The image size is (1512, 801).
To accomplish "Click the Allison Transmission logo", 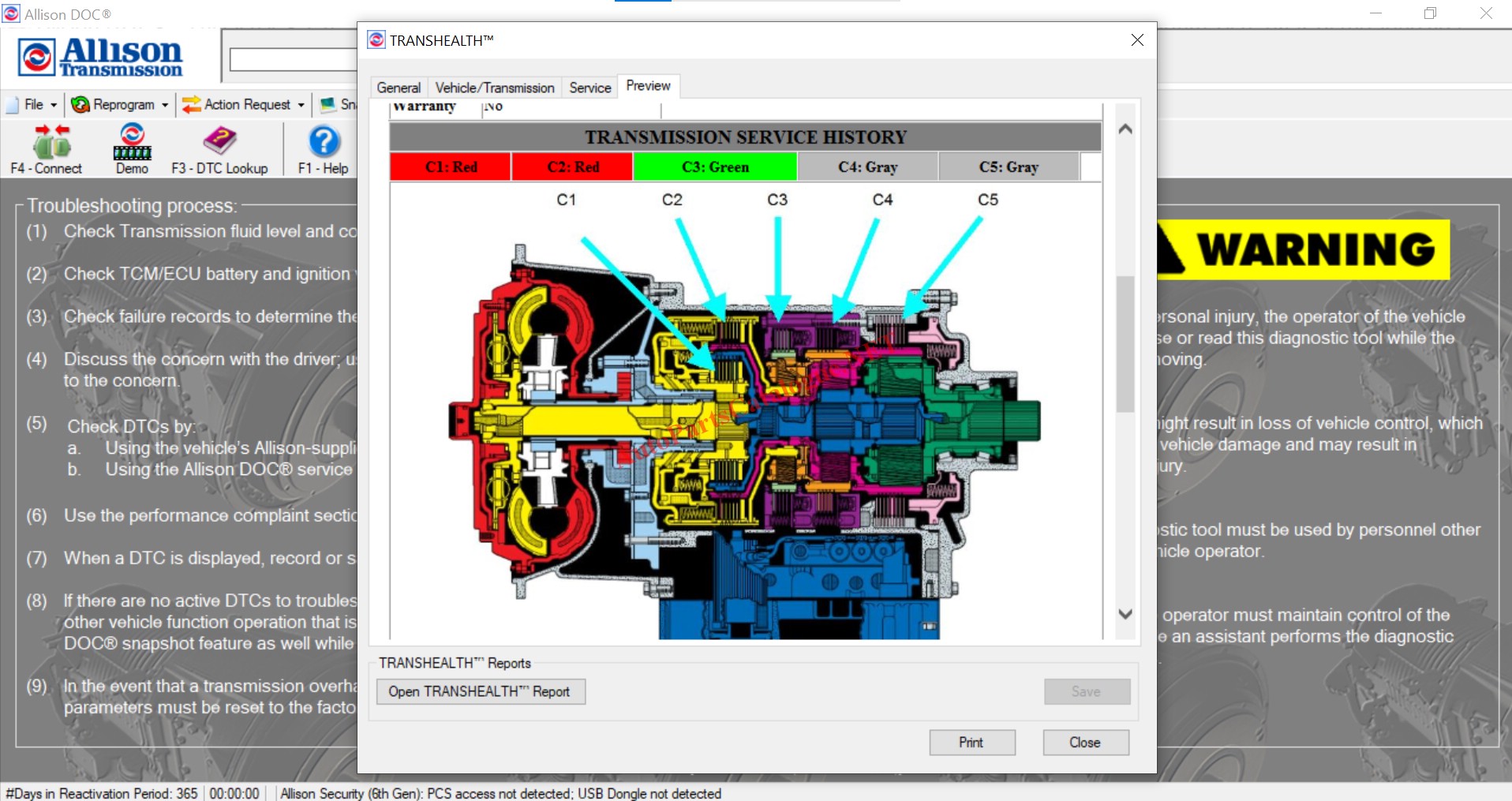I will tap(100, 58).
